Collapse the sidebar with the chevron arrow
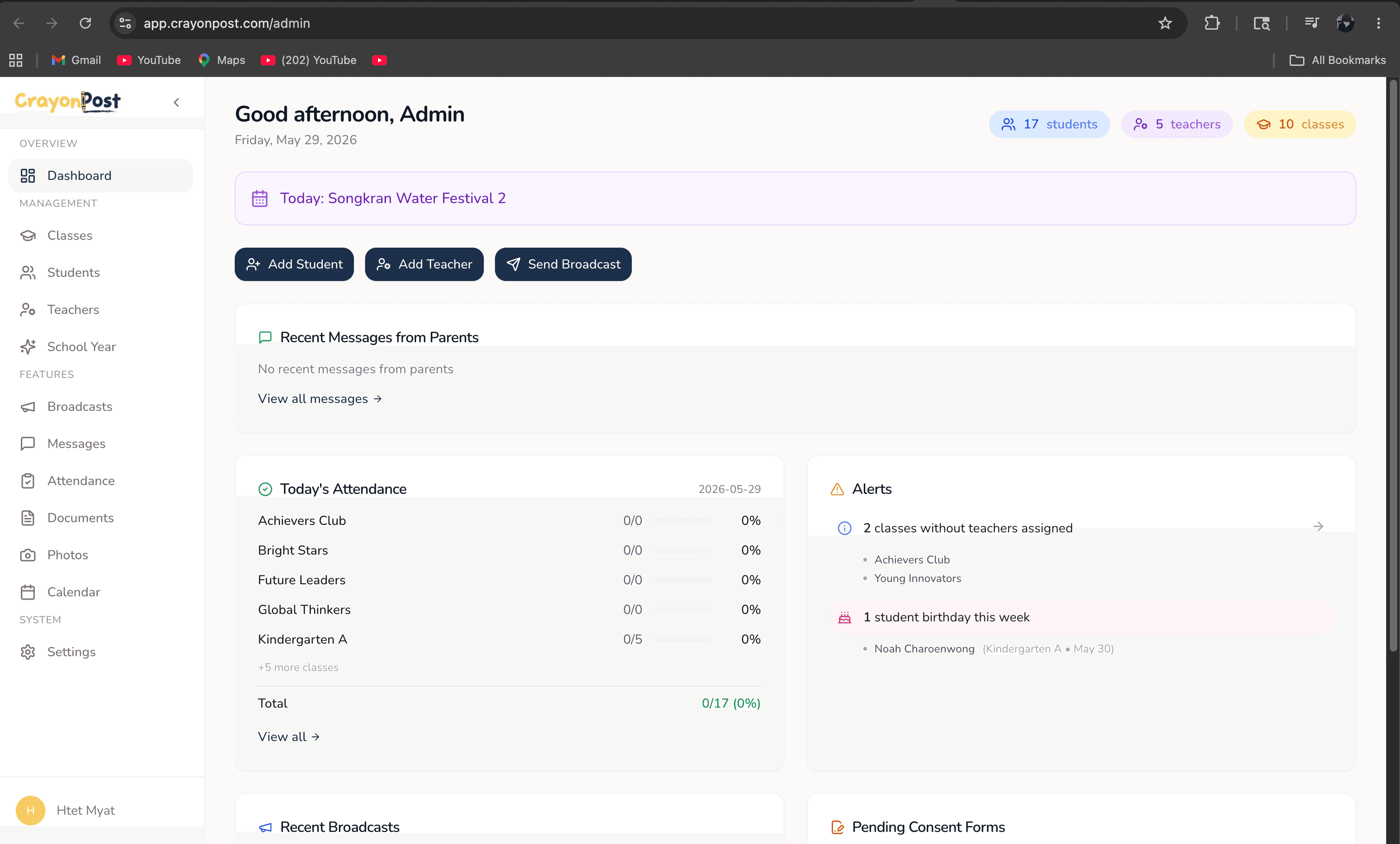 [177, 102]
